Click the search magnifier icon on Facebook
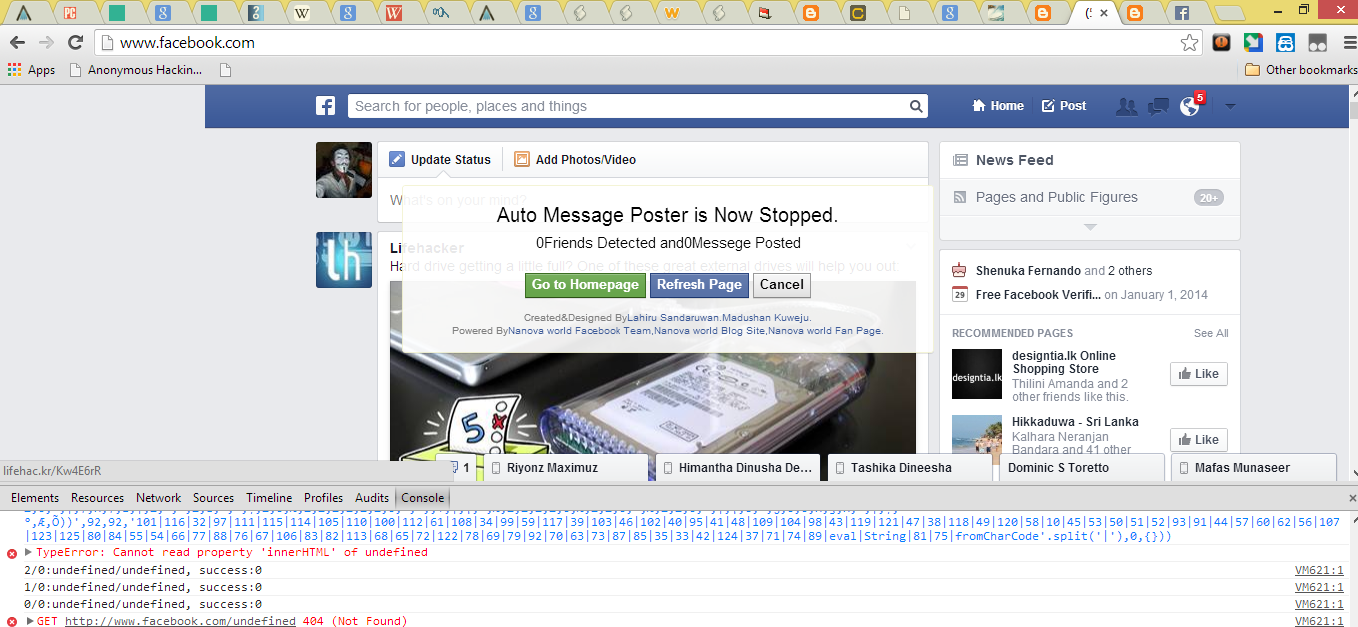Image resolution: width=1358 pixels, height=627 pixels. click(x=915, y=106)
